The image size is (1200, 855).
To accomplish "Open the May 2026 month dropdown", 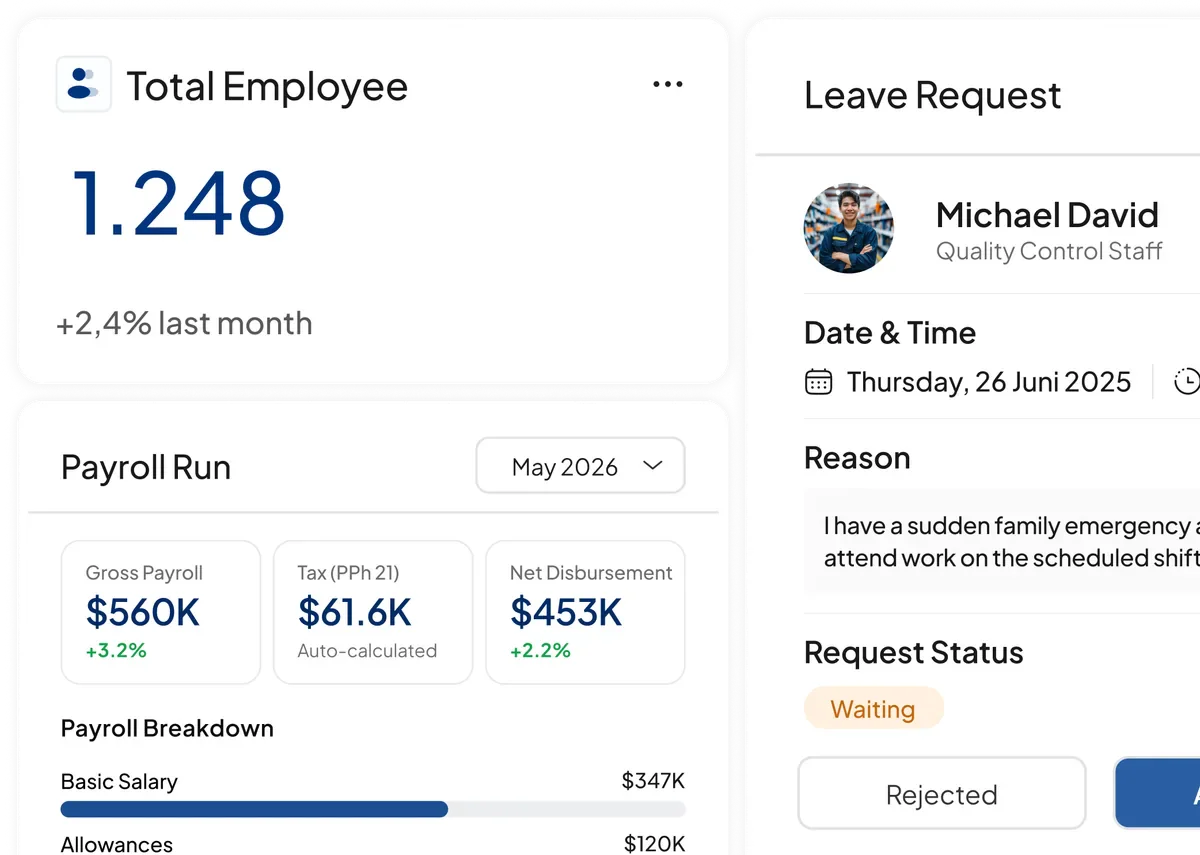I will pyautogui.click(x=580, y=466).
